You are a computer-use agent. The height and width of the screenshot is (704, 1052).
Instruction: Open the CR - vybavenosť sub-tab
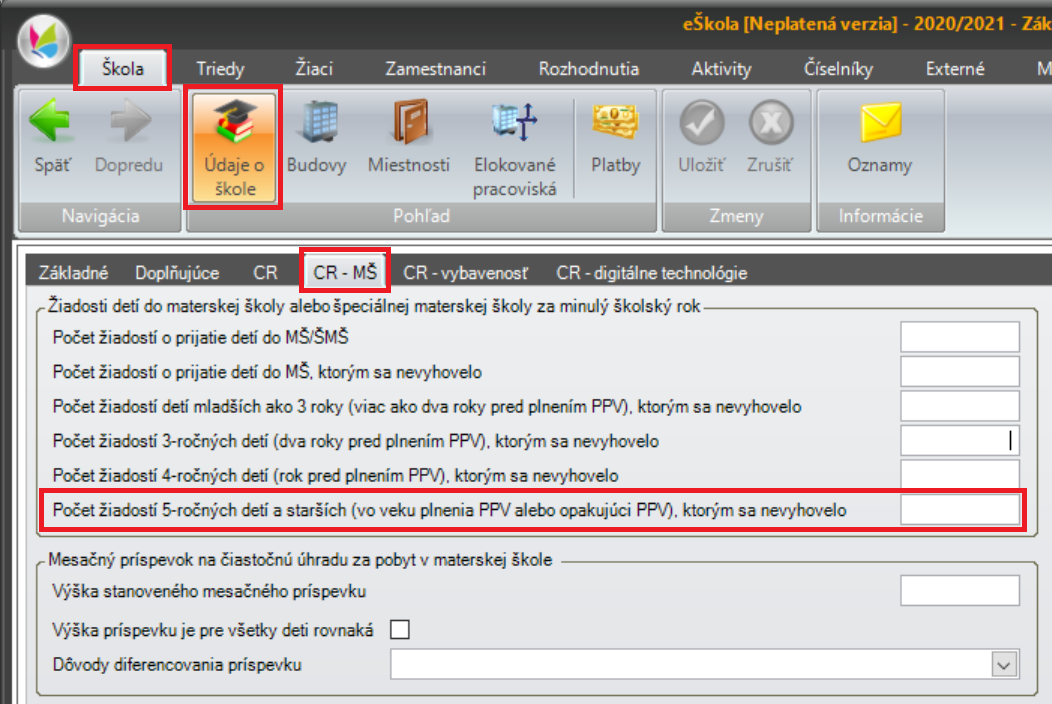coord(465,272)
